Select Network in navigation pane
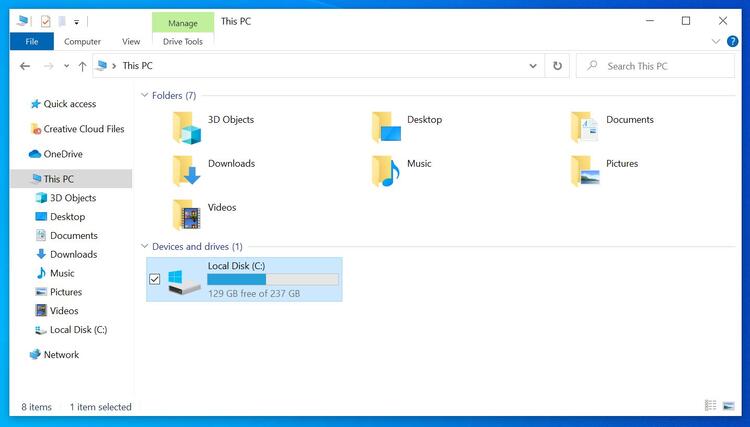Image resolution: width=750 pixels, height=427 pixels. (x=54, y=355)
